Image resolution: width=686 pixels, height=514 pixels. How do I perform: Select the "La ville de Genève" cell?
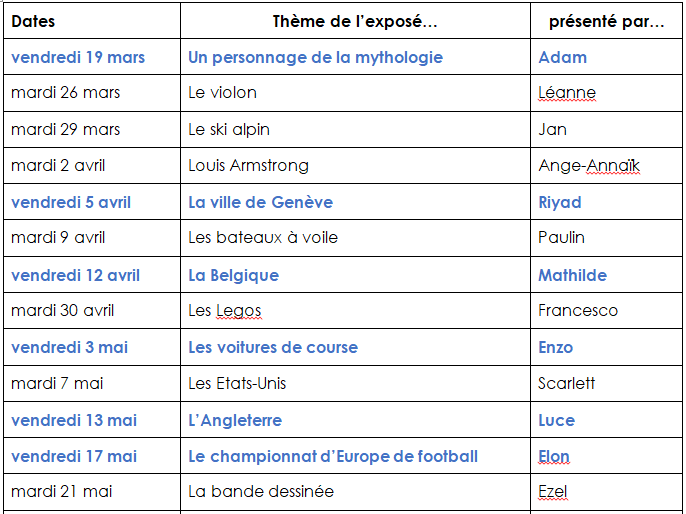pyautogui.click(x=355, y=202)
